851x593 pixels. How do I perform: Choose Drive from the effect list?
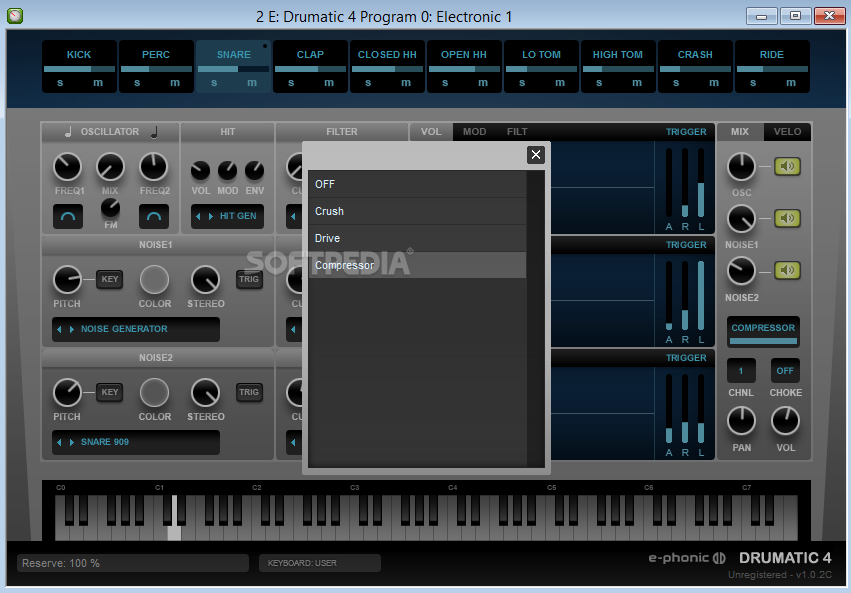point(417,238)
